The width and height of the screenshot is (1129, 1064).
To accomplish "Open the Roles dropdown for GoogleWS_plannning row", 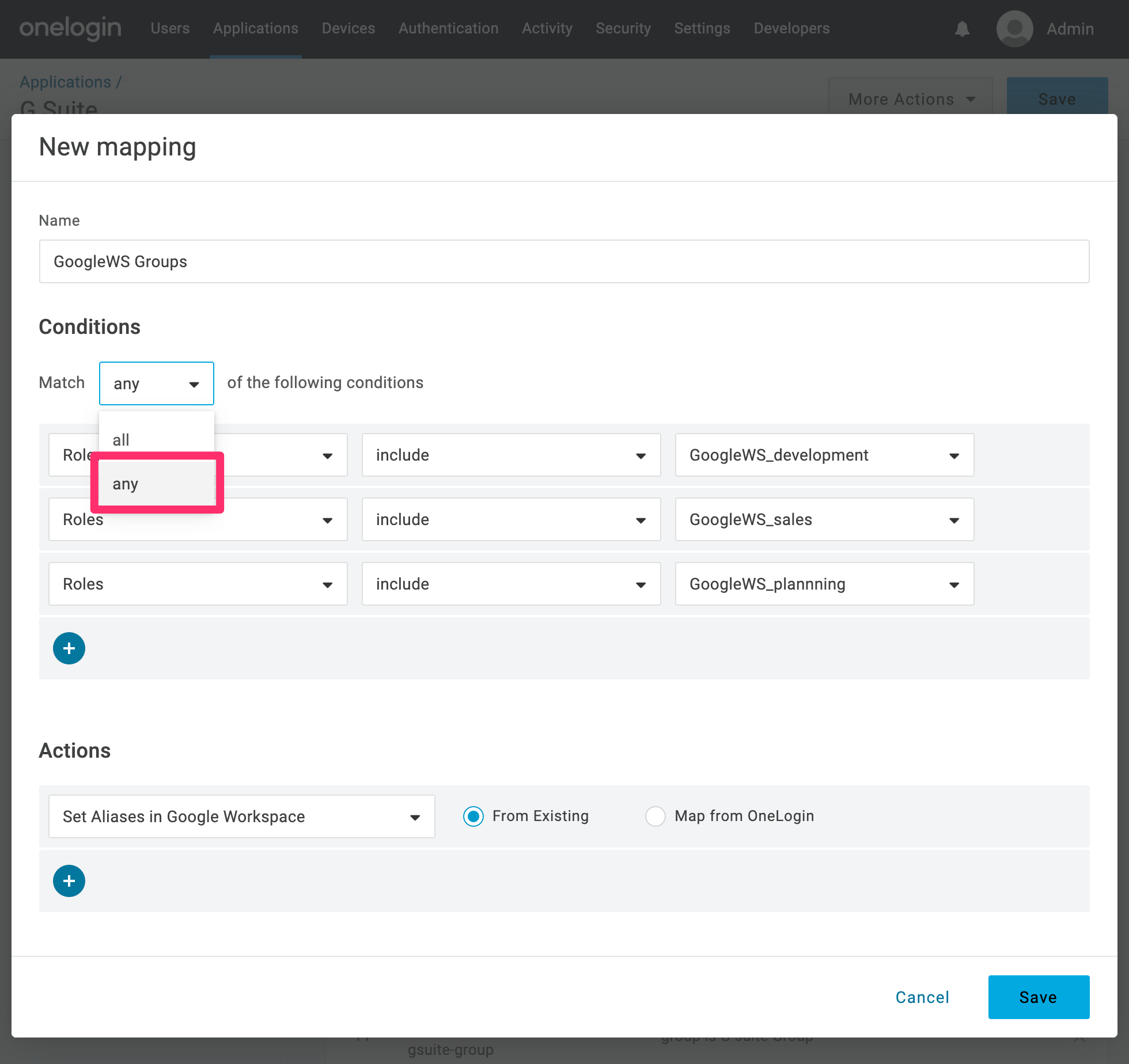I will (198, 584).
